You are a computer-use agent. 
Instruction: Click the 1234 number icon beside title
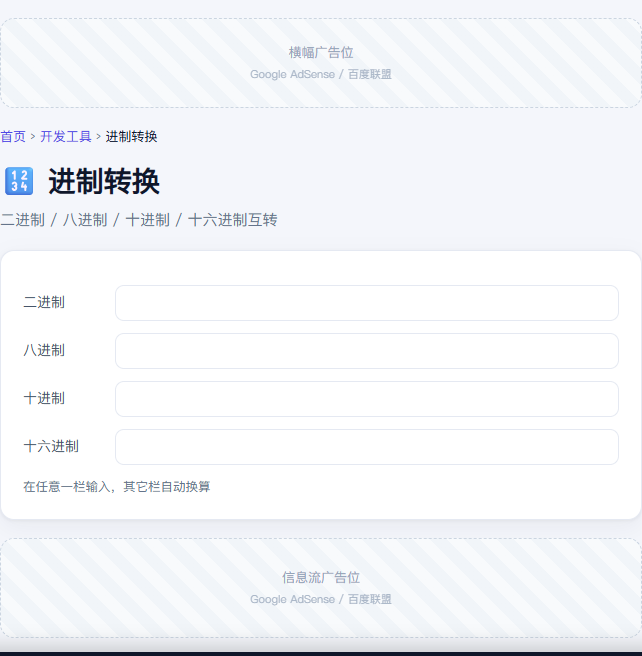point(19,181)
